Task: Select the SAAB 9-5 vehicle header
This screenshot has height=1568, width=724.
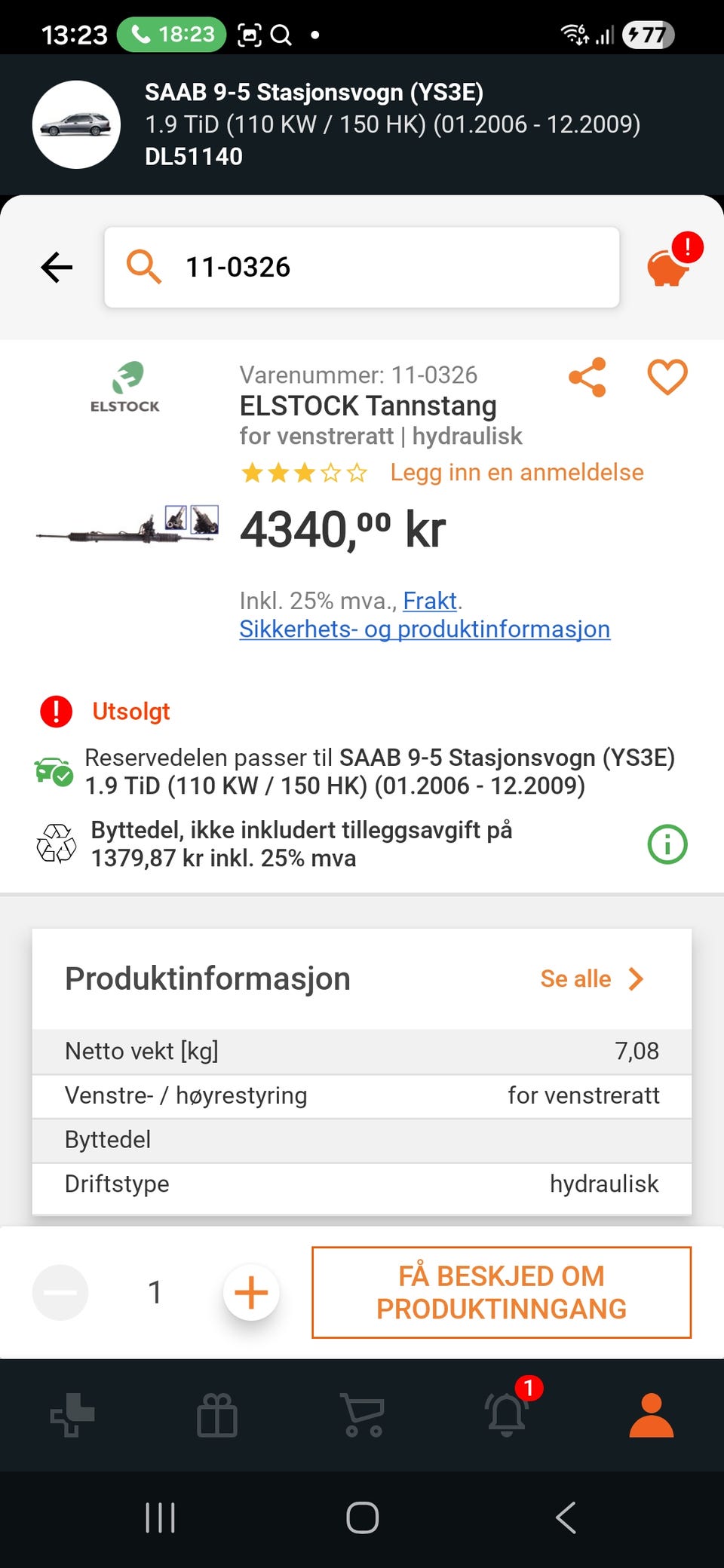Action: (362, 124)
